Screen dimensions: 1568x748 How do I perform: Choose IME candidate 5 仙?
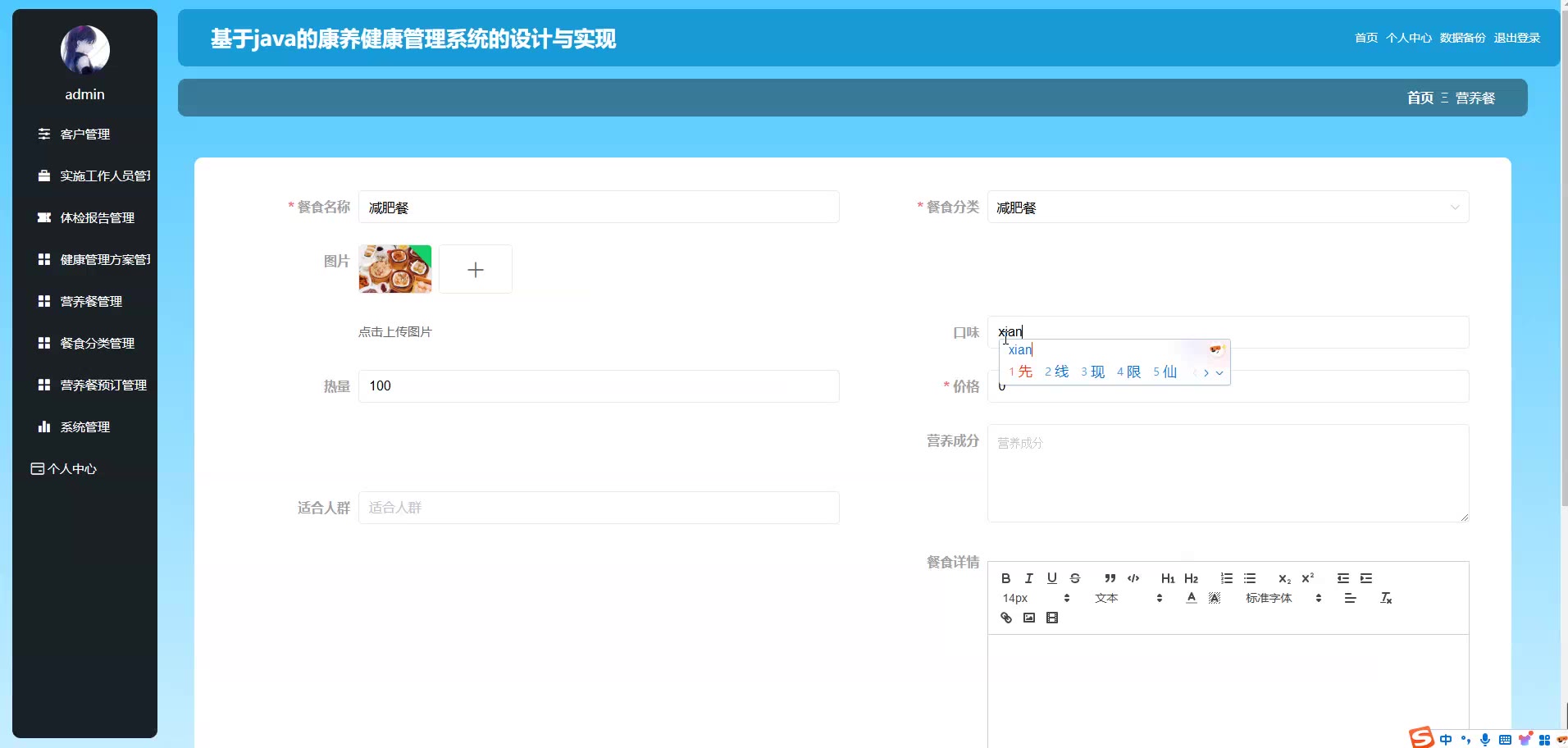(x=1165, y=372)
